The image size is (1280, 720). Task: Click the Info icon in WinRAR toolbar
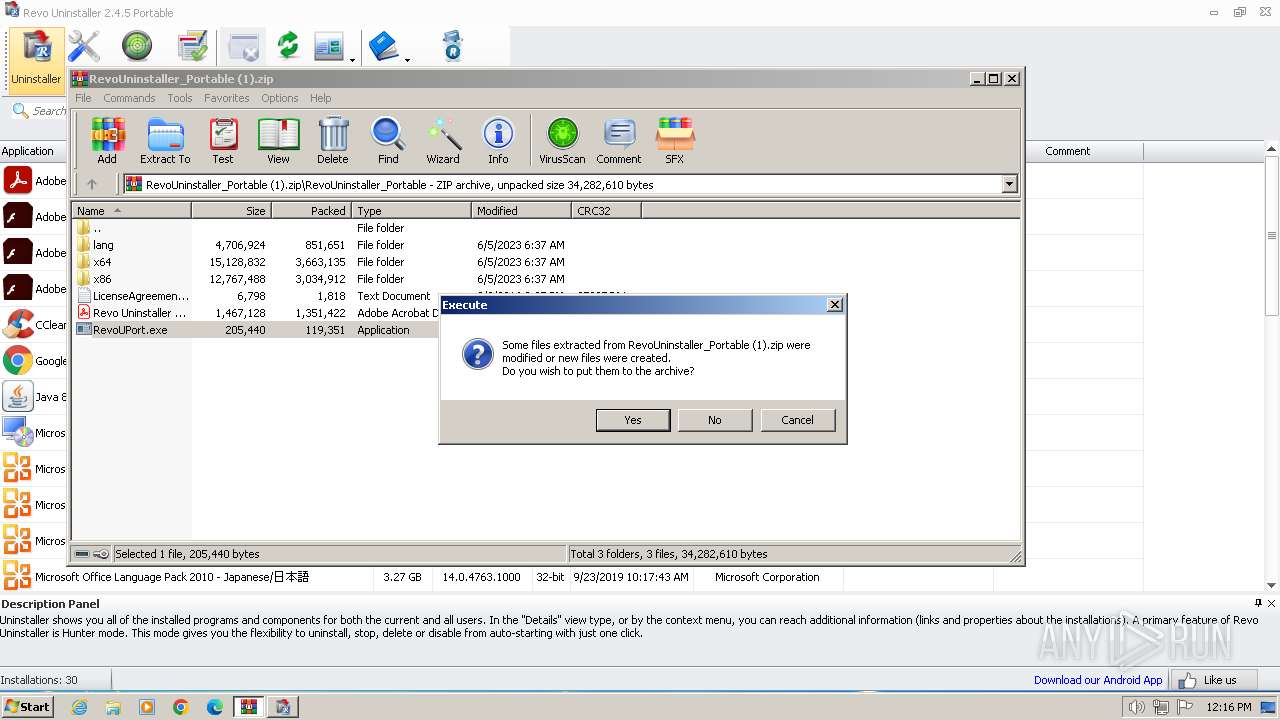coord(498,140)
